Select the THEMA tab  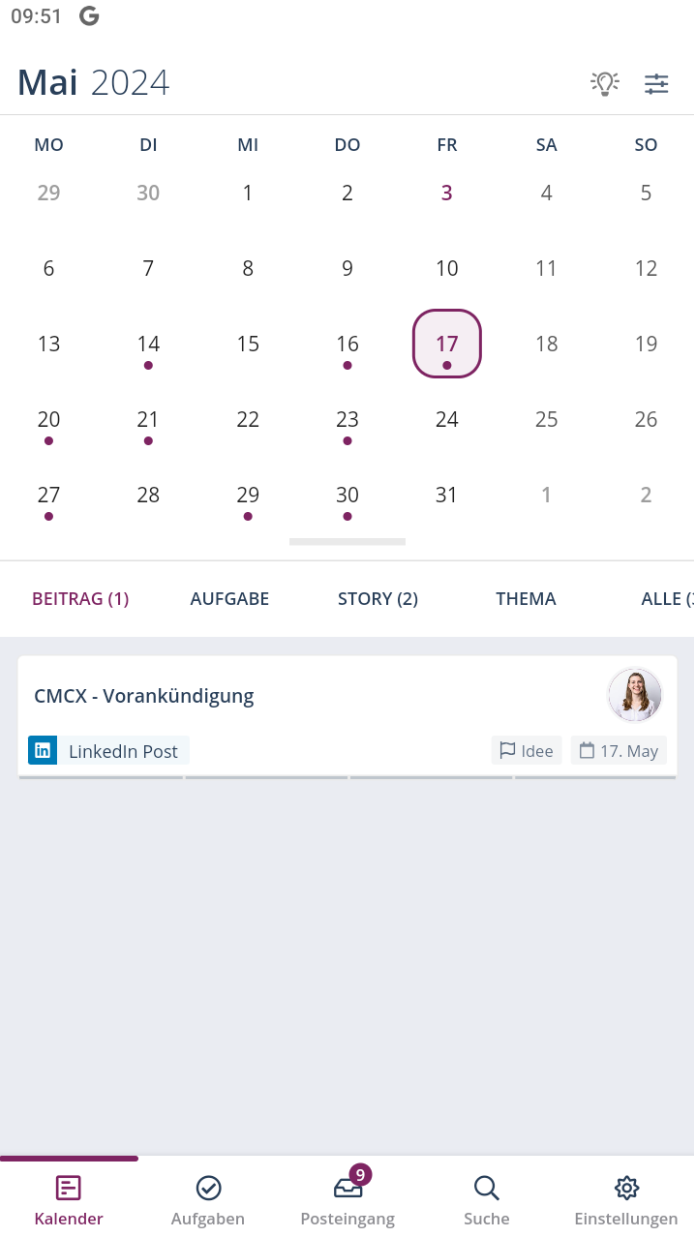(525, 599)
